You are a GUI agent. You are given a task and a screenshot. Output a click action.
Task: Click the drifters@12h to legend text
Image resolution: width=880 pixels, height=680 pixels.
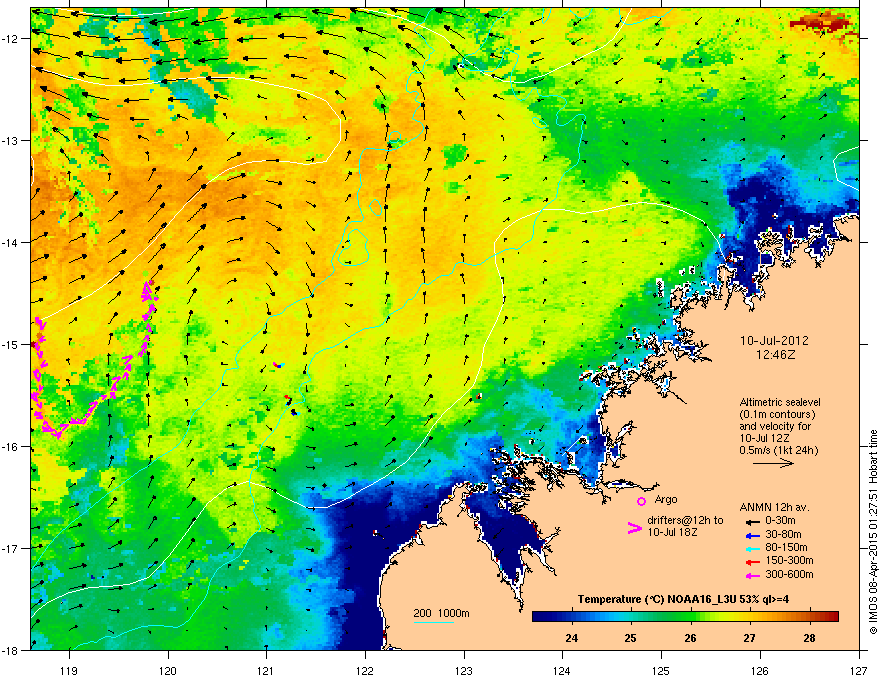point(685,521)
